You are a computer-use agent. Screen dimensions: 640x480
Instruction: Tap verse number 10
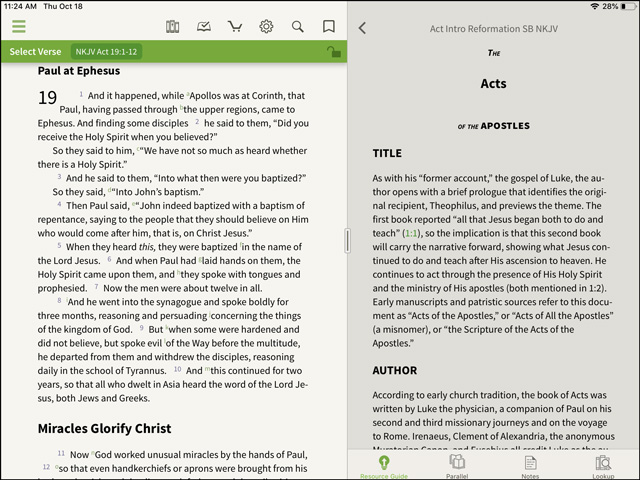coord(178,369)
